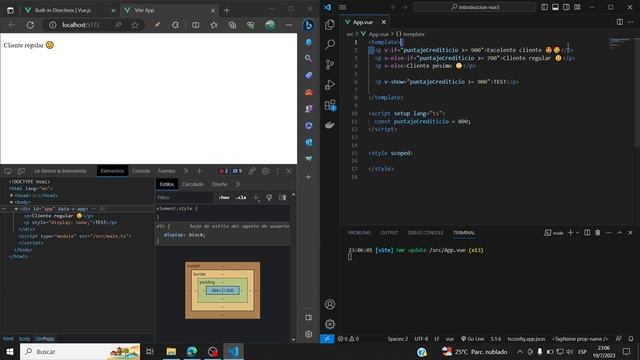Switch to the DEBUG CONSOLE panel tab
The width and height of the screenshot is (640, 360).
(425, 233)
